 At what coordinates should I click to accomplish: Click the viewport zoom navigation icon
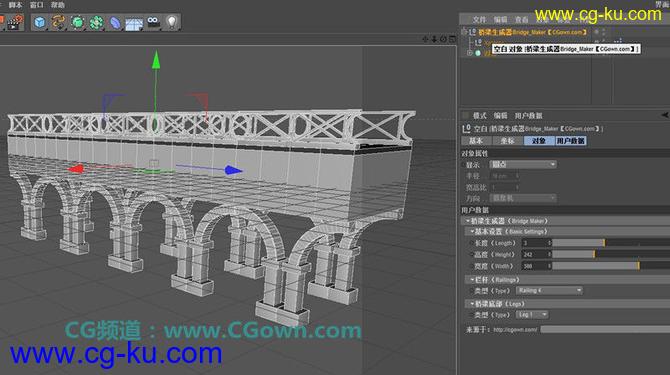[x=434, y=39]
